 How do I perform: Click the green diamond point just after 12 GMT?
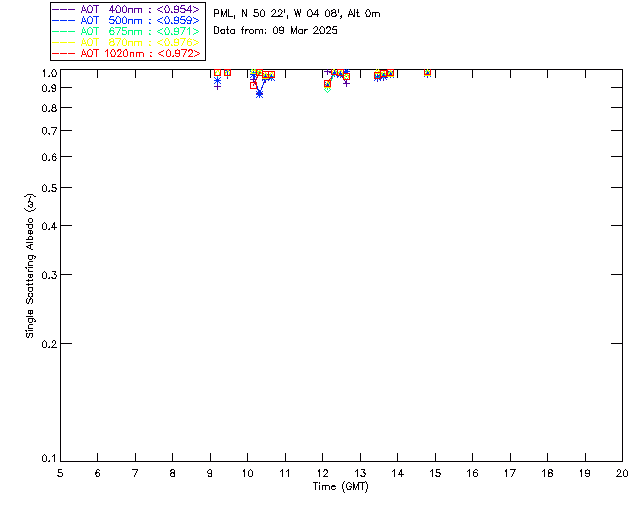tap(327, 89)
